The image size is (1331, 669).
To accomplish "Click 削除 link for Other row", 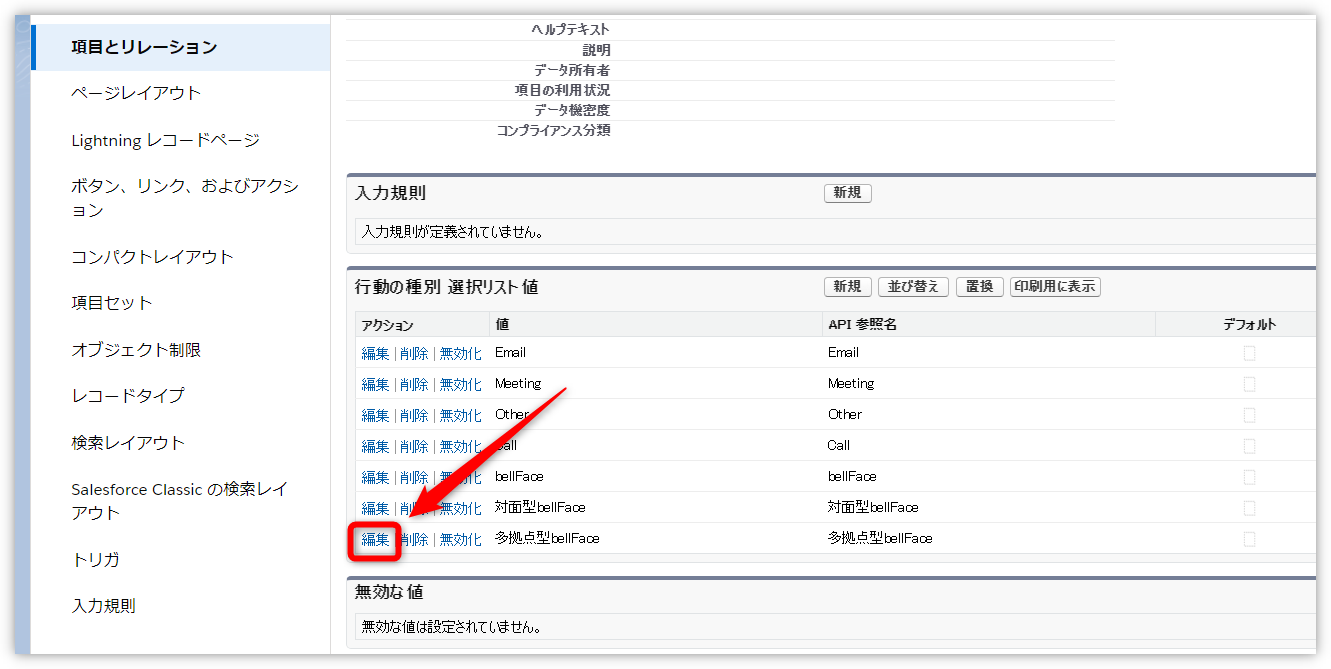I will coord(414,415).
